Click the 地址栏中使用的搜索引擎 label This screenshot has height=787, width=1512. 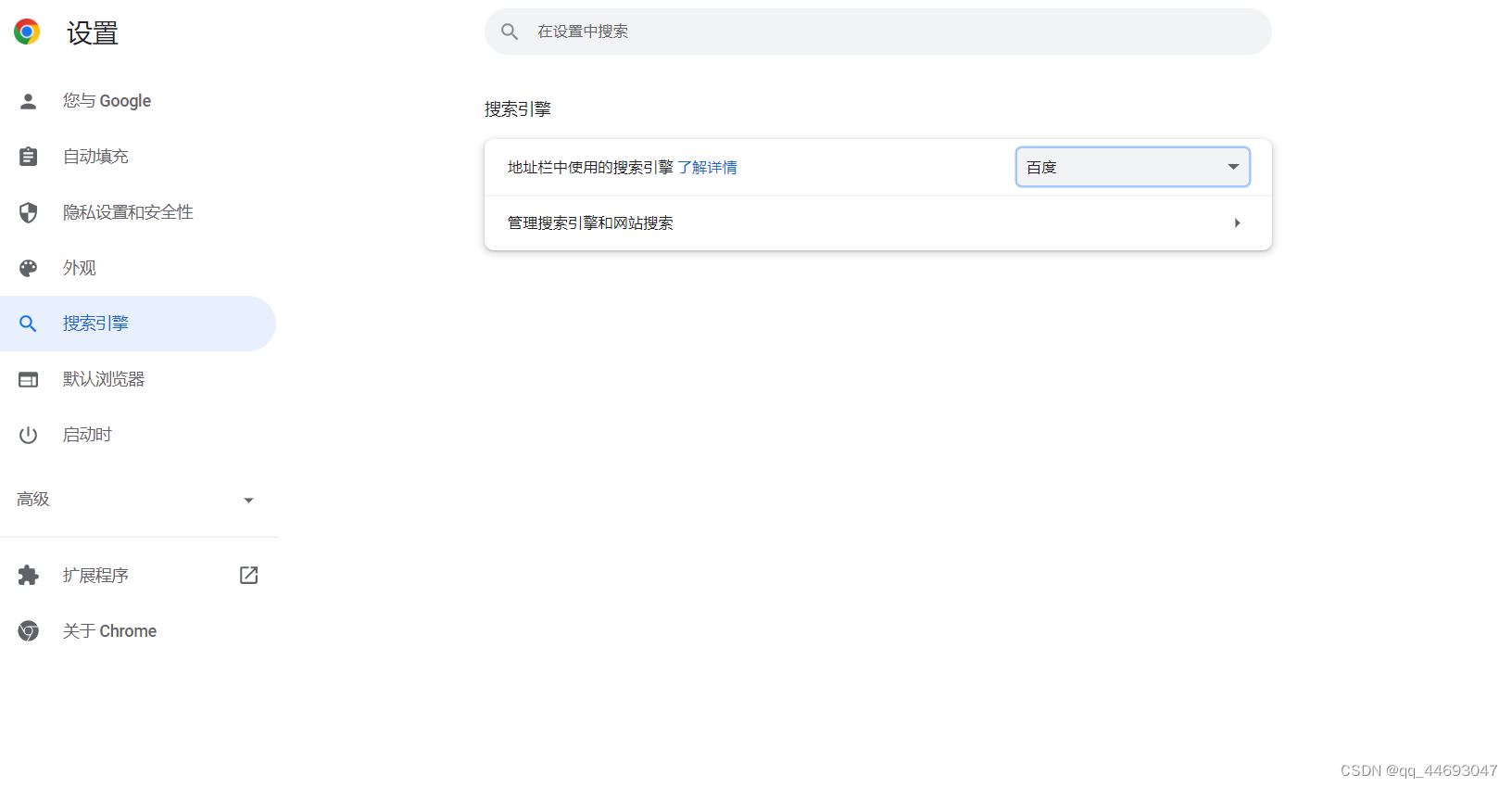tap(590, 168)
